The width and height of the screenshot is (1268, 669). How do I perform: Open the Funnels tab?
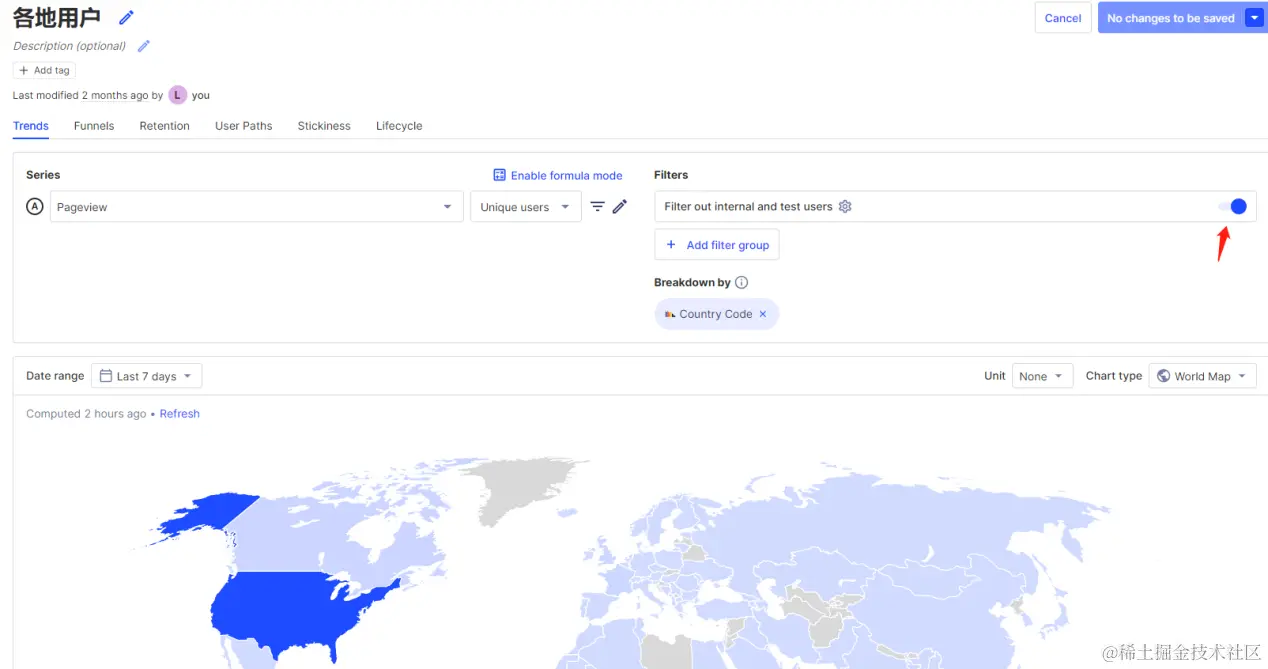[x=94, y=126]
